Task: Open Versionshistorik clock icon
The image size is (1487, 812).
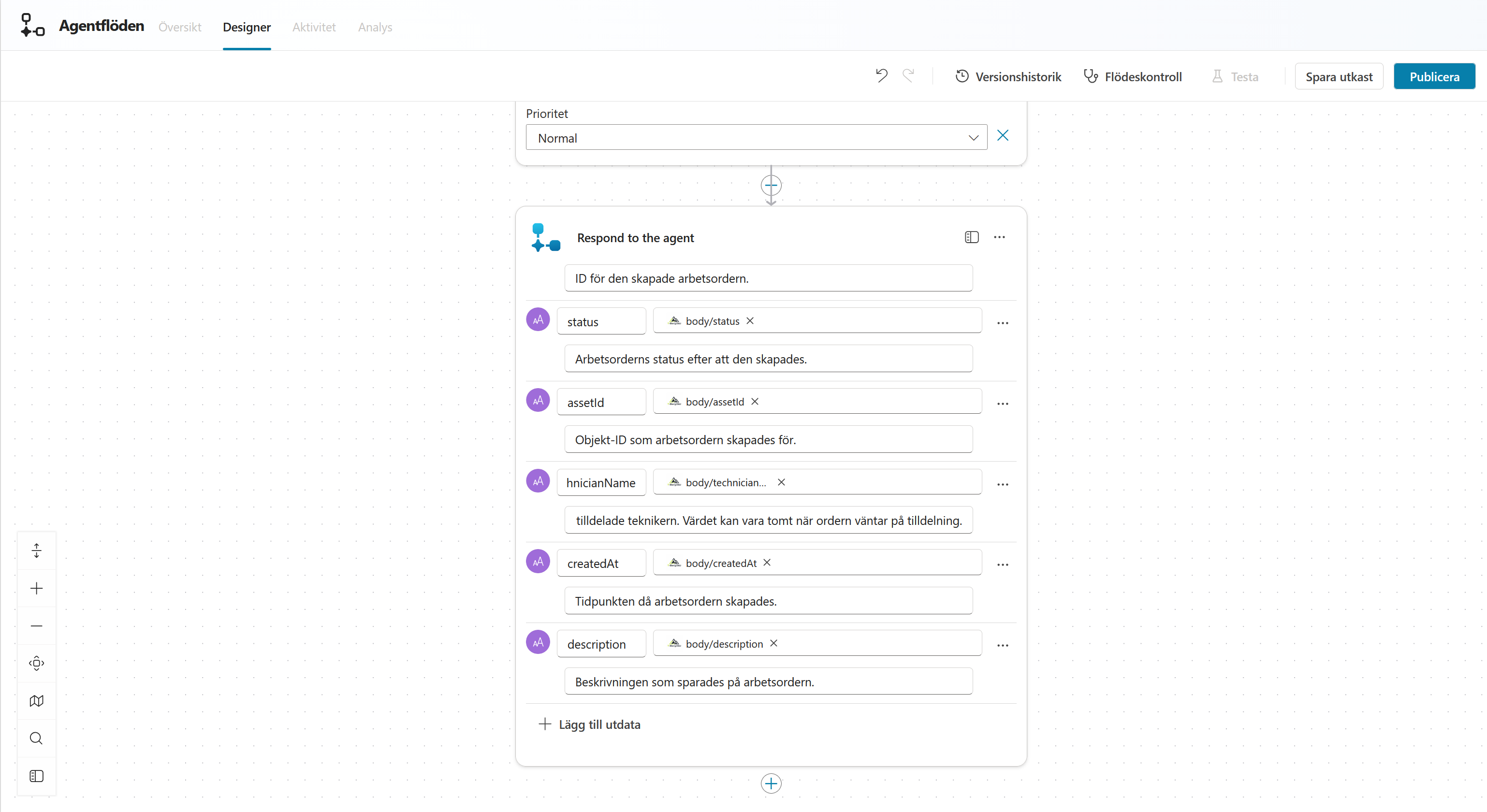Action: click(x=962, y=76)
